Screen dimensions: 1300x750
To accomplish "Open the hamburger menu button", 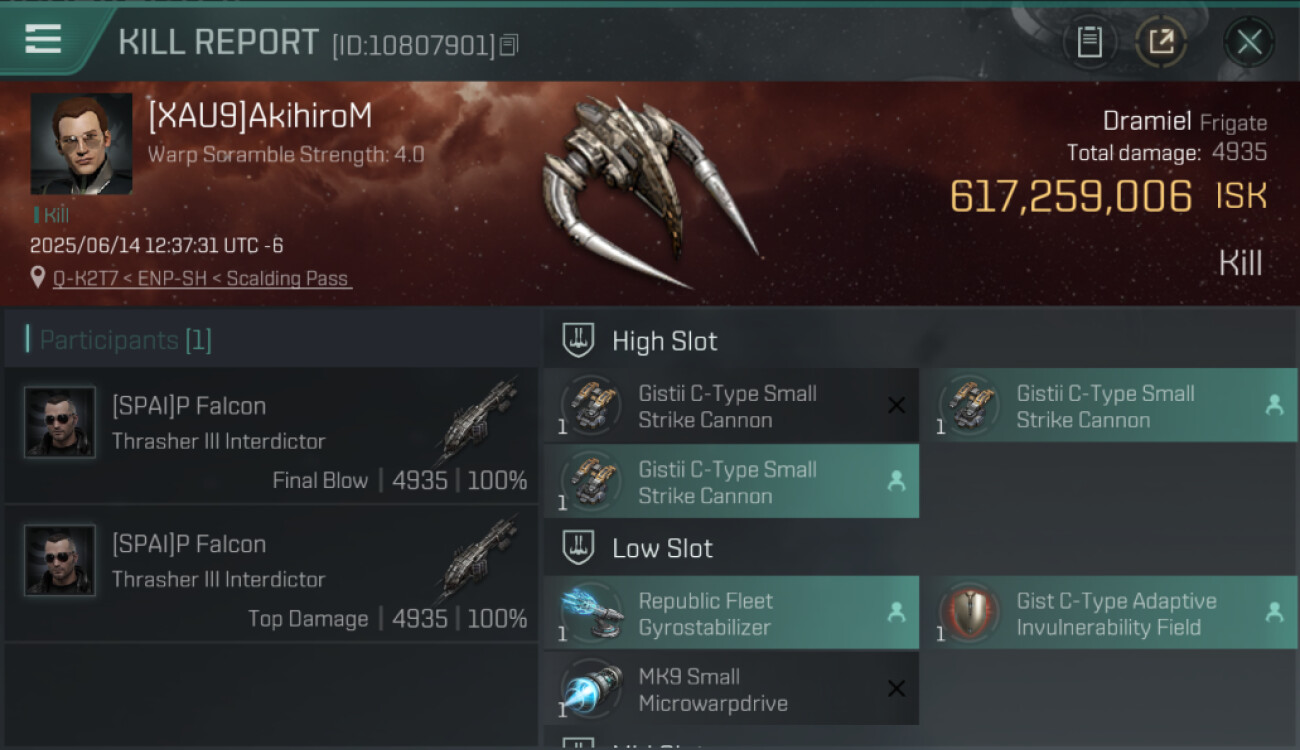I will (43, 40).
